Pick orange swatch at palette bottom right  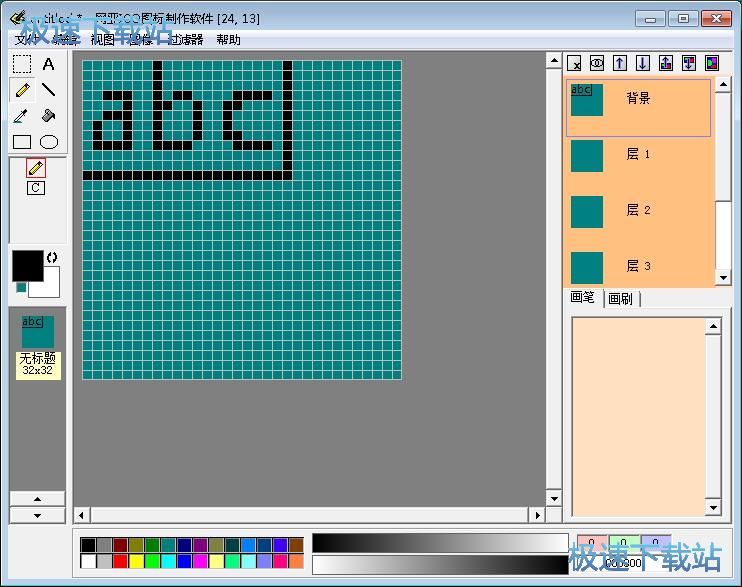(296, 561)
